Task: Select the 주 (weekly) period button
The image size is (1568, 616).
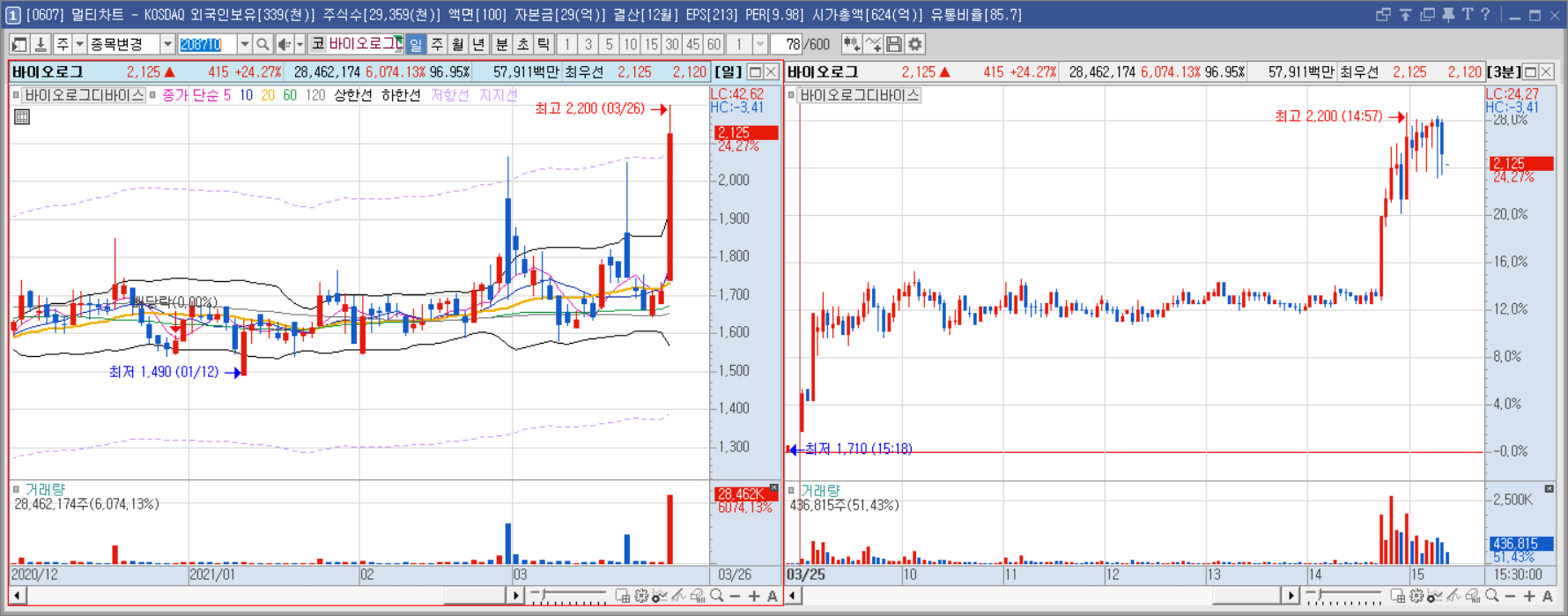Action: [x=437, y=44]
